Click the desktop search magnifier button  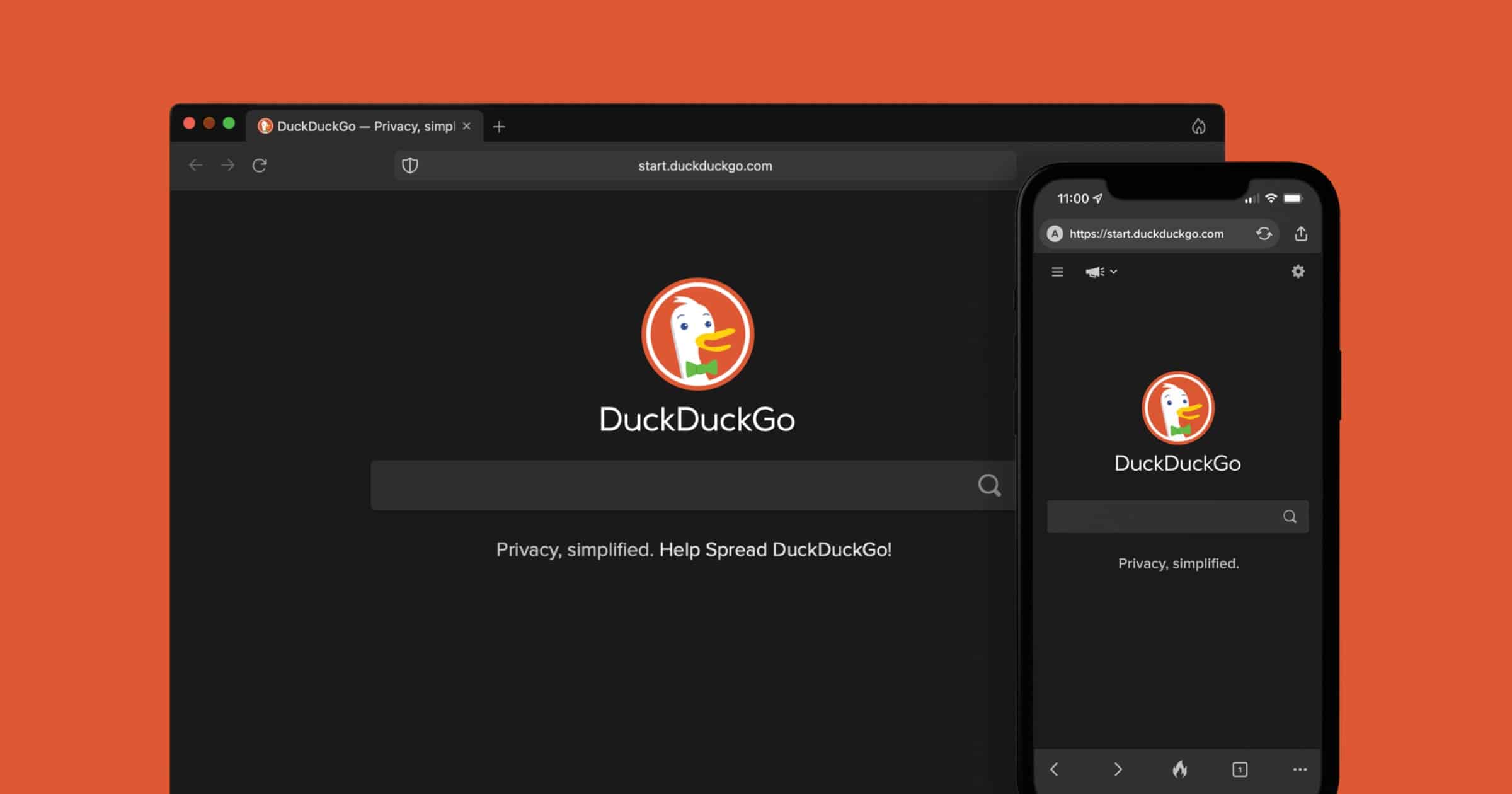pyautogui.click(x=989, y=485)
